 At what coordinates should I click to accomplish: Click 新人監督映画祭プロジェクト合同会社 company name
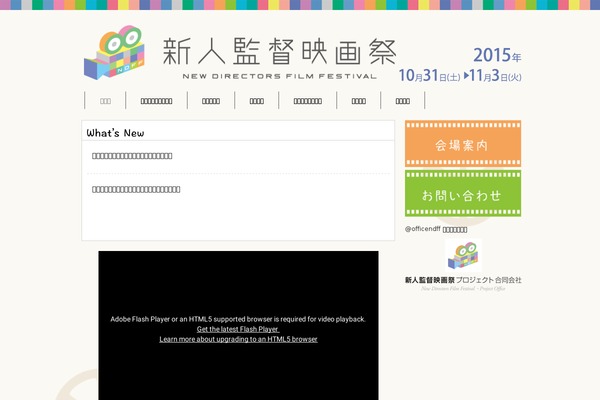[463, 280]
